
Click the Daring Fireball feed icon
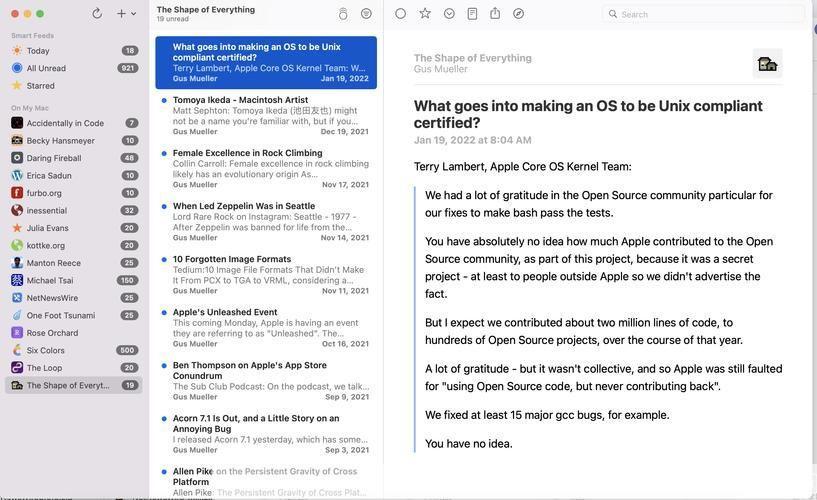(17, 158)
